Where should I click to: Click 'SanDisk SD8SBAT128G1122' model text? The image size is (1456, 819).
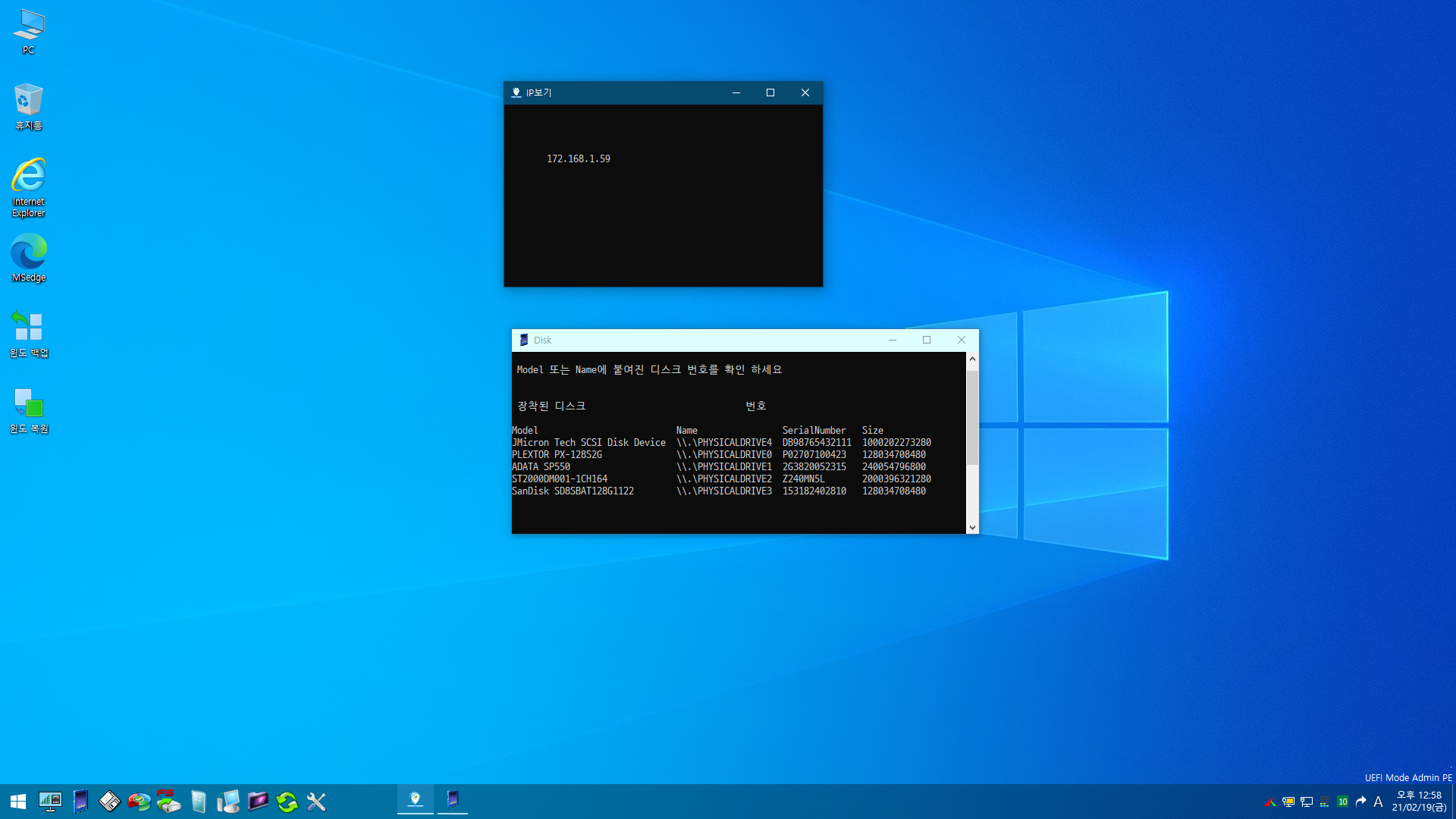point(573,491)
